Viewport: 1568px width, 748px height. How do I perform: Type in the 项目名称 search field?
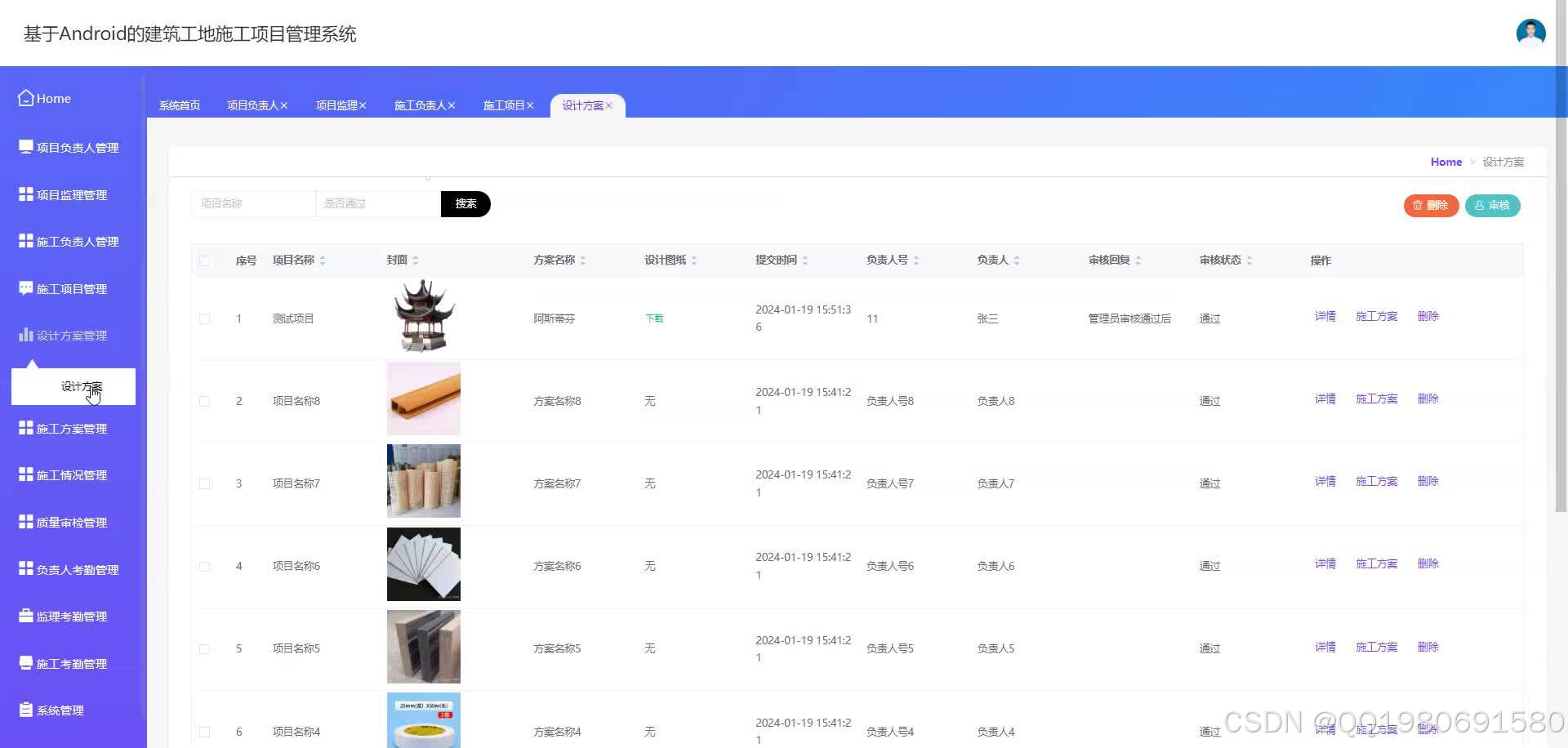[253, 203]
